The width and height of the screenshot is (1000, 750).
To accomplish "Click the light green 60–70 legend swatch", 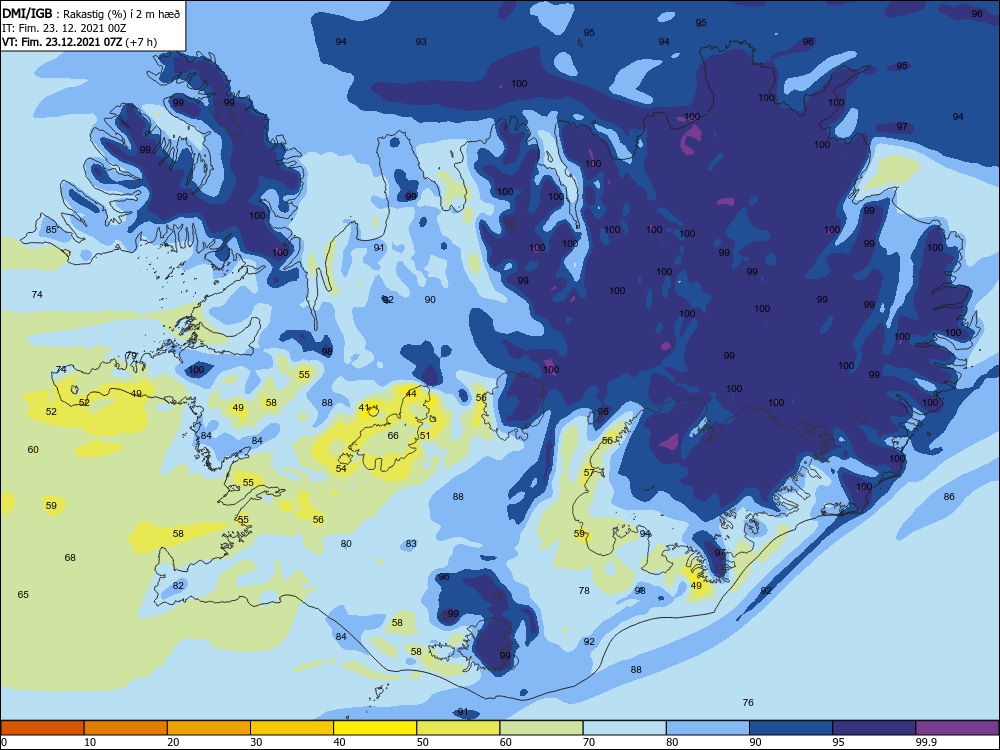I will pyautogui.click(x=541, y=728).
